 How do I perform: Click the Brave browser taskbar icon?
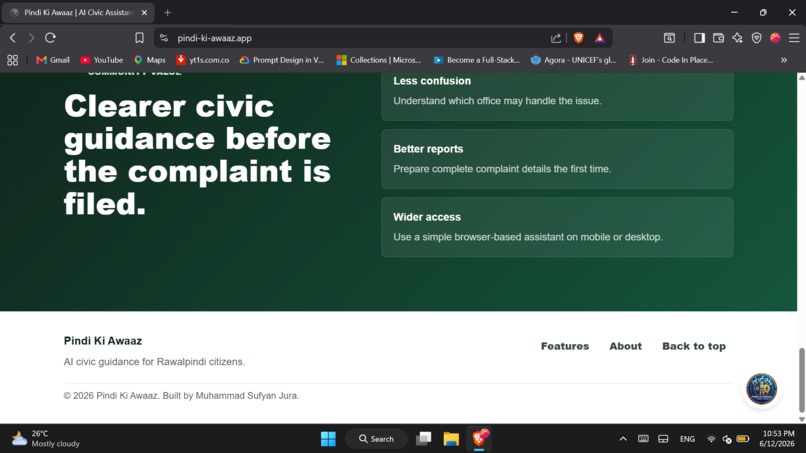click(479, 438)
